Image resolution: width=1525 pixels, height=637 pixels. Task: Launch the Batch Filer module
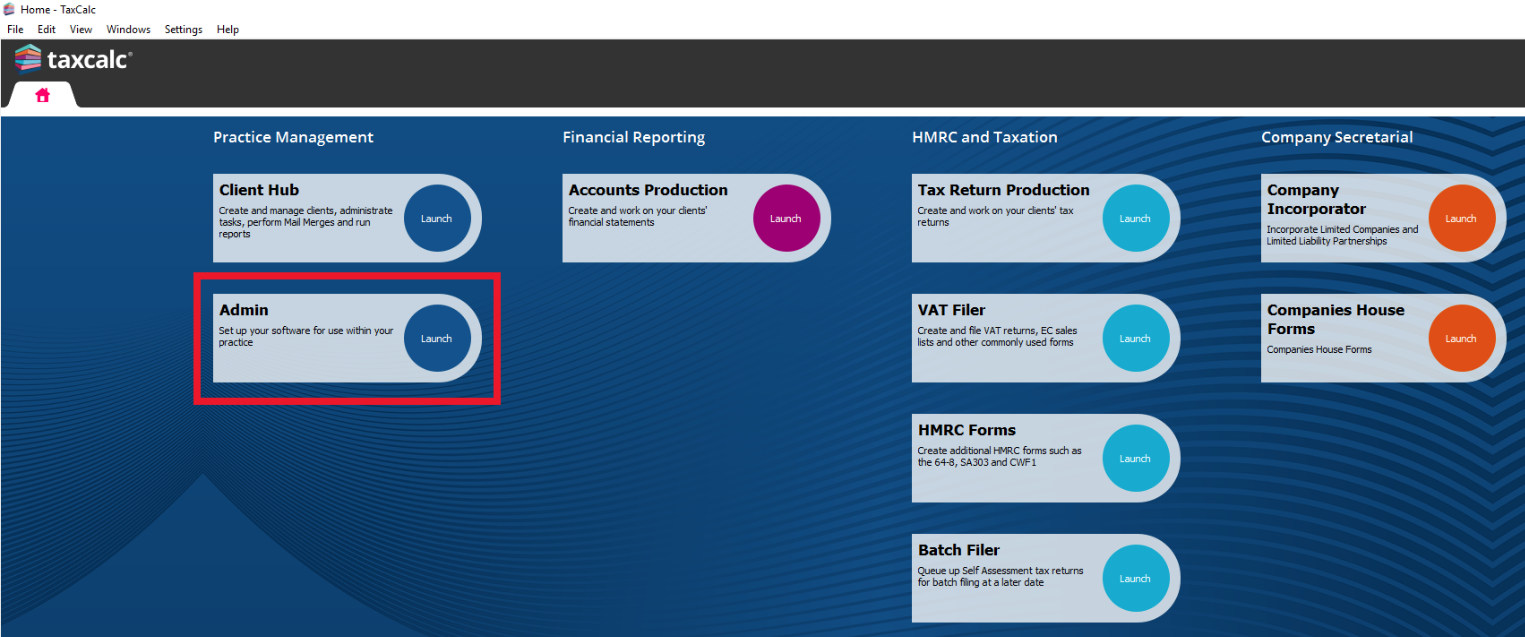pyautogui.click(x=1135, y=579)
